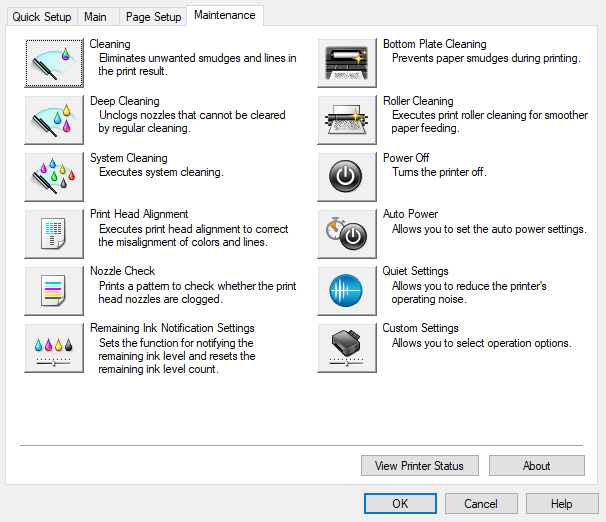Run System Cleaning from its icon
Image resolution: width=606 pixels, height=522 pixels.
click(x=54, y=177)
